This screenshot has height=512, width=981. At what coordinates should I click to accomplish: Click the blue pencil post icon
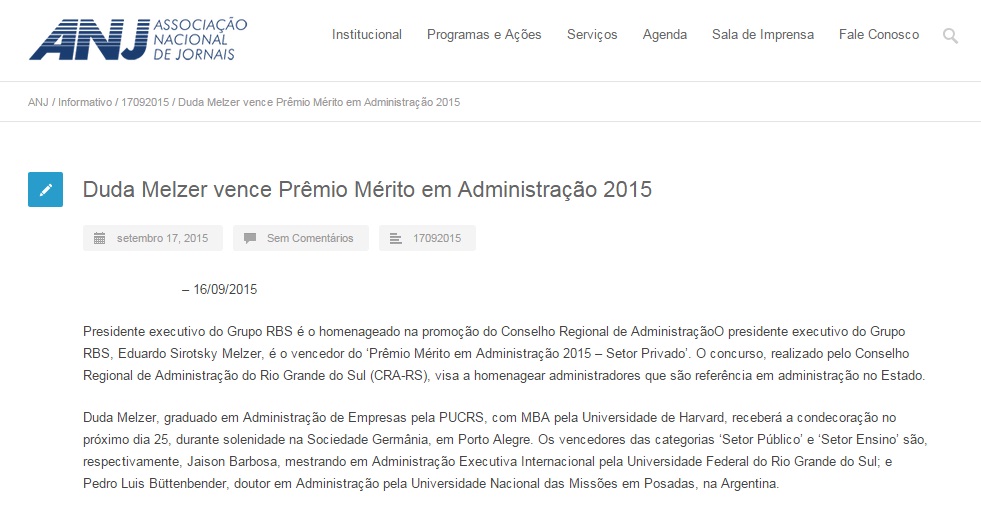46,190
